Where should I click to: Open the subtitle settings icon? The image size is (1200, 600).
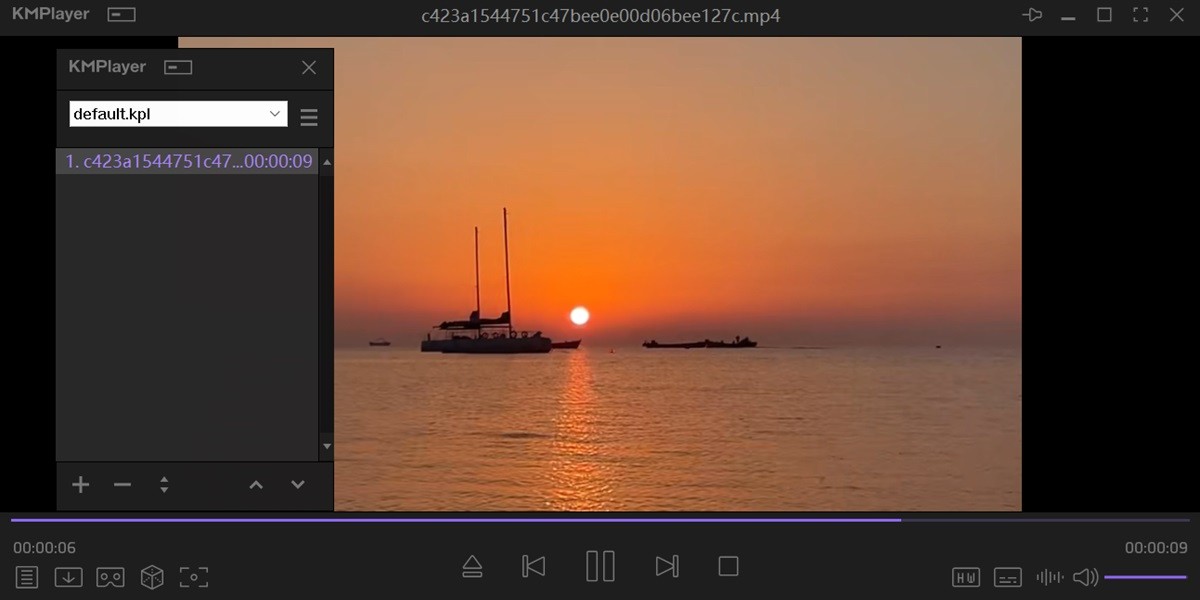click(x=1006, y=577)
